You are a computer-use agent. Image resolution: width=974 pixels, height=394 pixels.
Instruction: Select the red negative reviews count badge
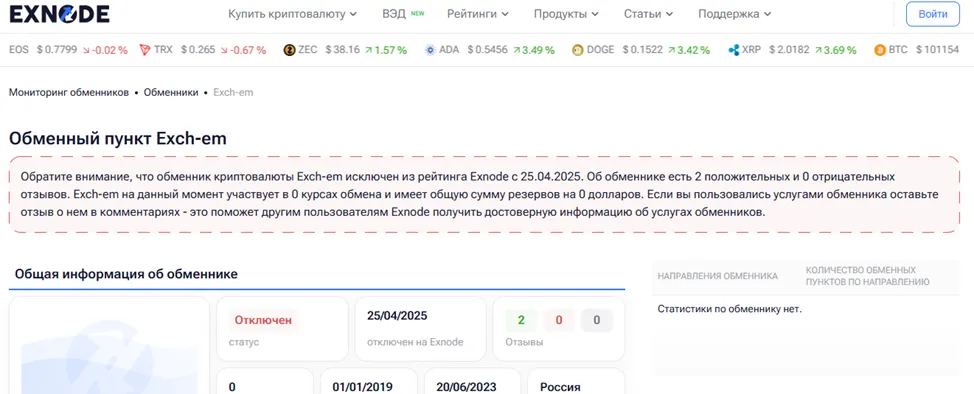[x=559, y=321]
